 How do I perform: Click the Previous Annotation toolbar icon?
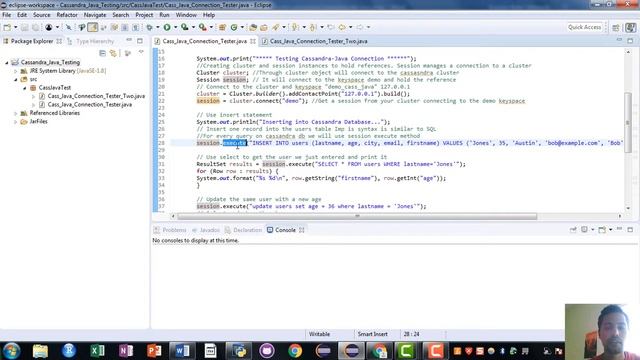pyautogui.click(x=313, y=27)
